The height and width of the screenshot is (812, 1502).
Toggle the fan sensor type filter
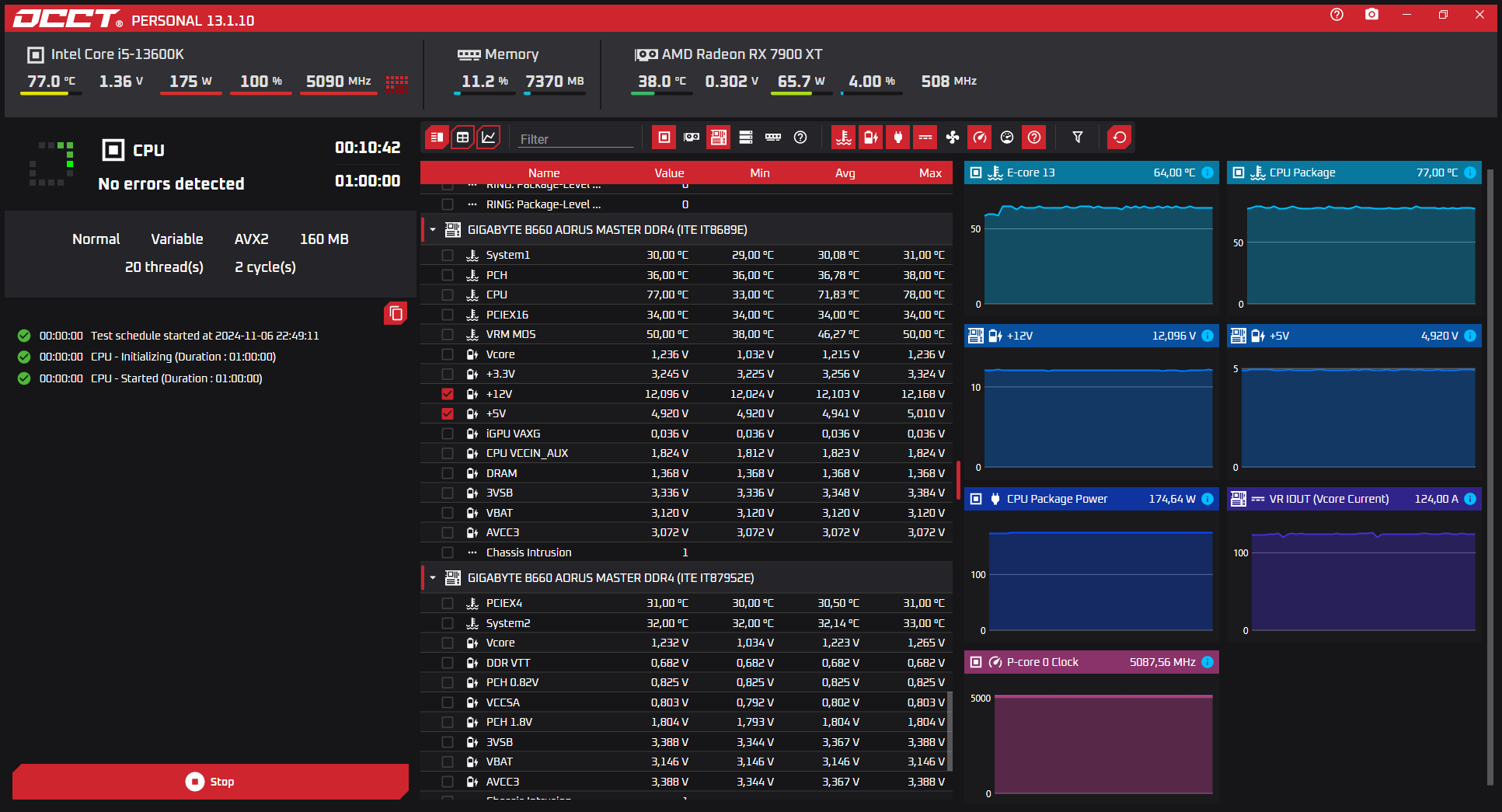pos(953,138)
